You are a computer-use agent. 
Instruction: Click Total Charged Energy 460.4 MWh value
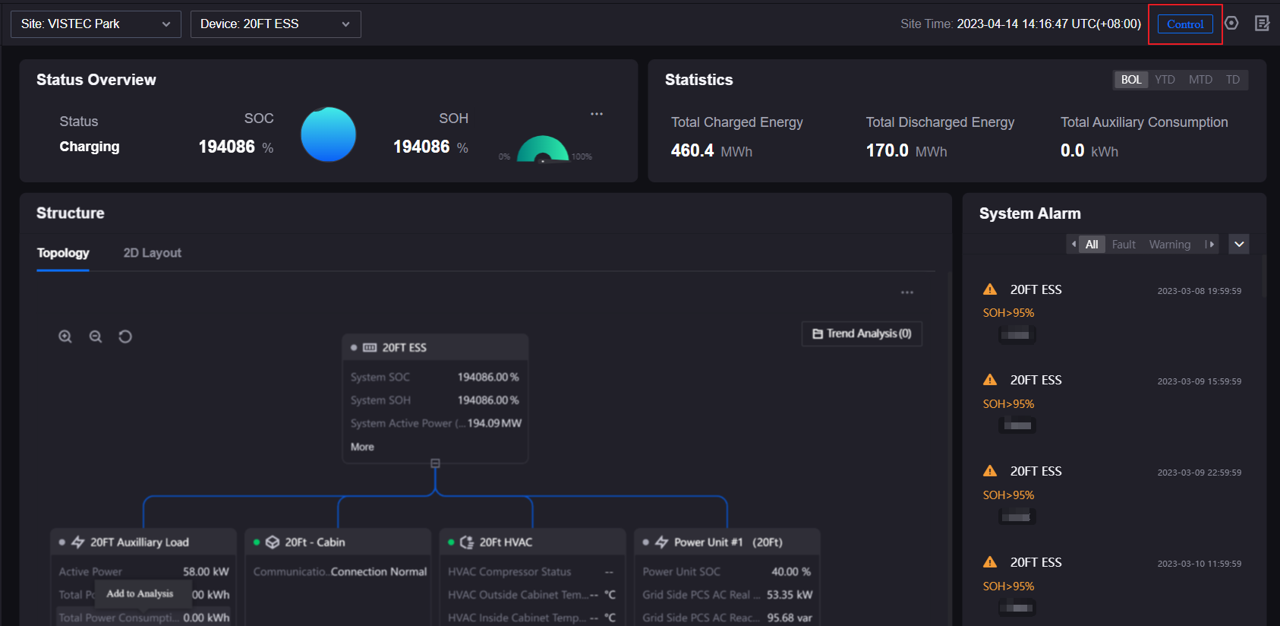point(711,151)
